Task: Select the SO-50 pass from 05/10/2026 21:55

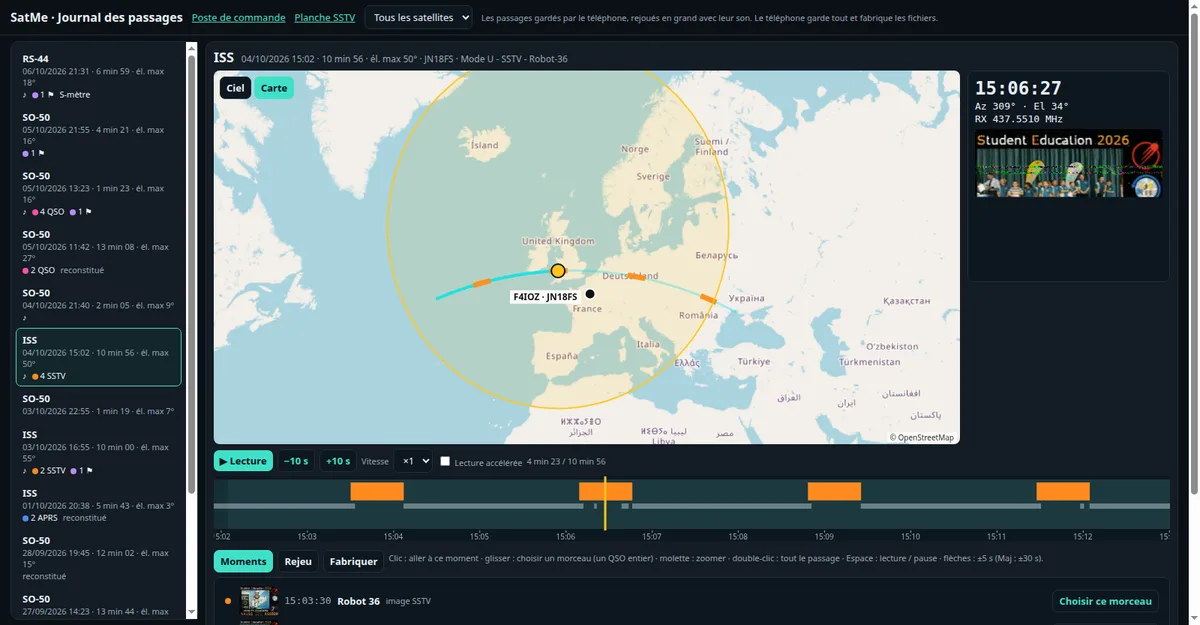Action: coord(99,134)
